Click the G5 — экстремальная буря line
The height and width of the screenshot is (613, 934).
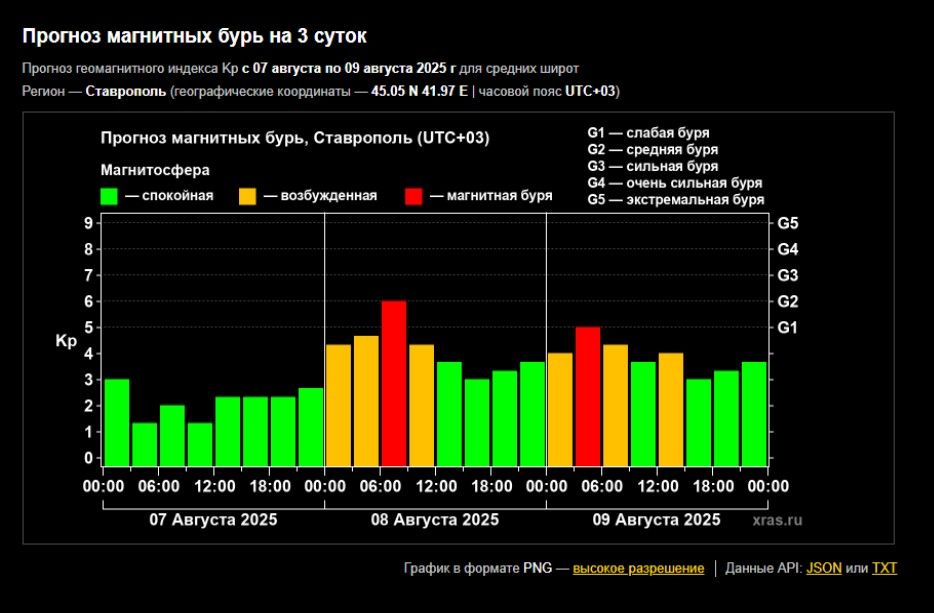675,200
